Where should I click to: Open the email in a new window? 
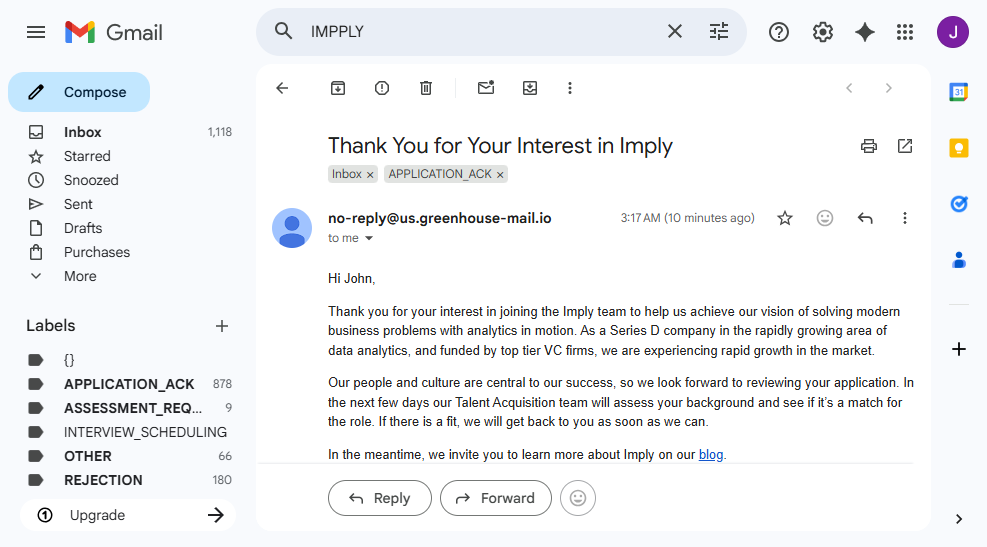pos(905,146)
